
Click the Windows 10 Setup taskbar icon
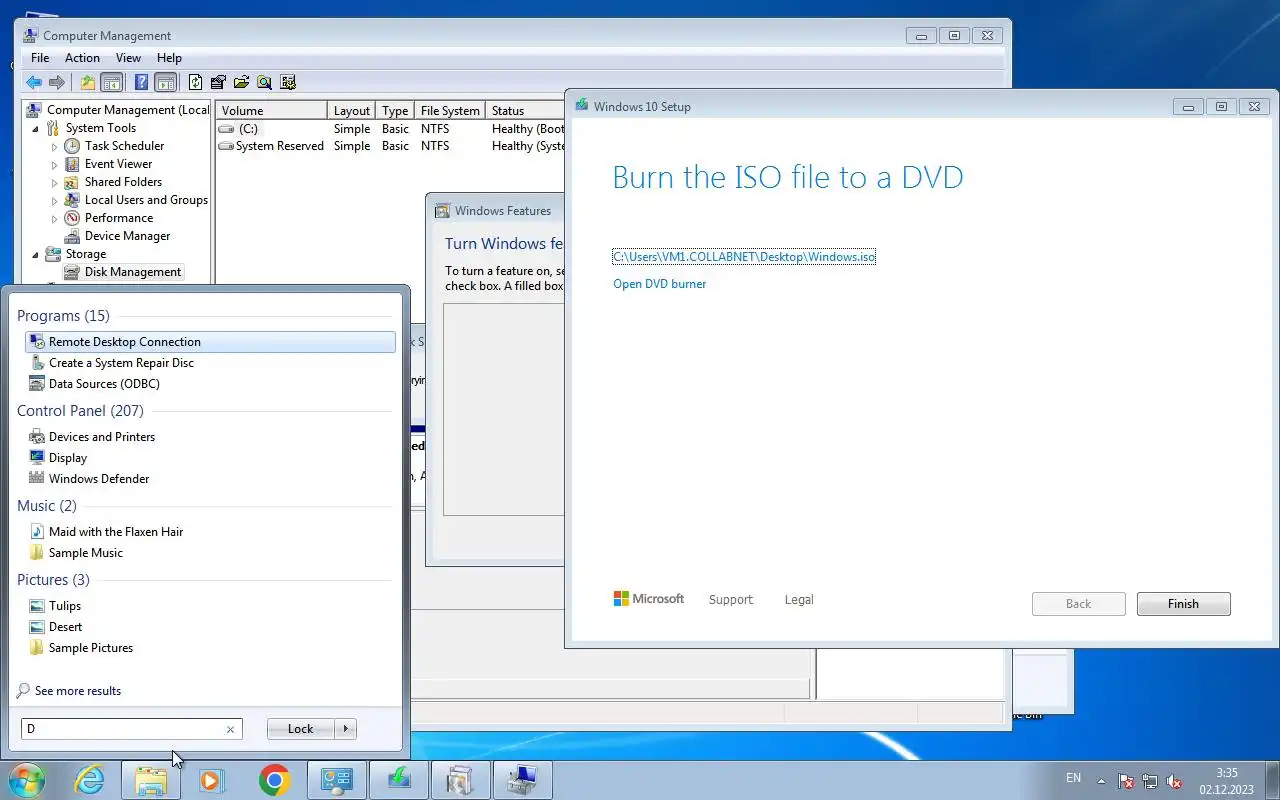(x=398, y=780)
